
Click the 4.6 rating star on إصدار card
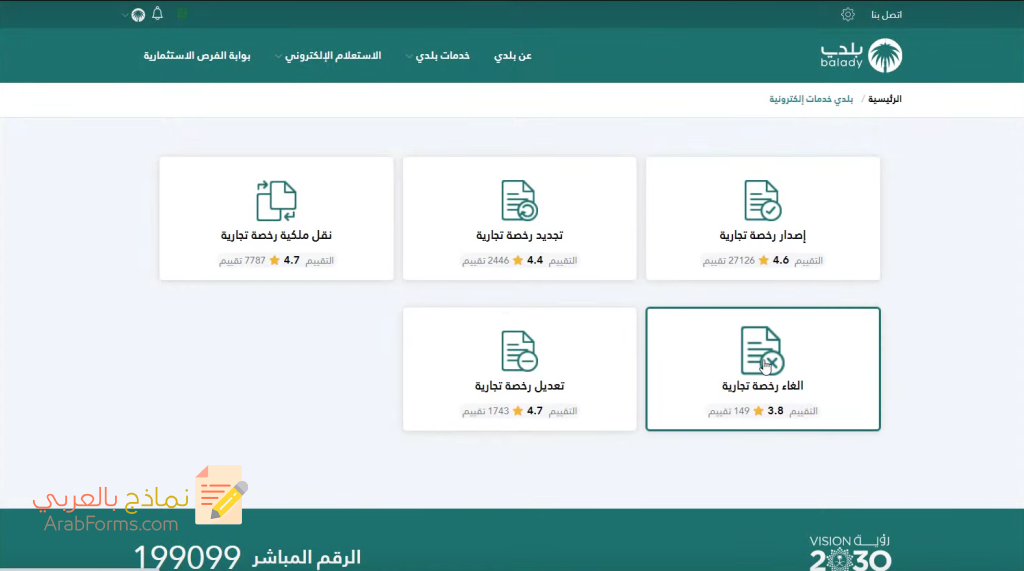(763, 261)
